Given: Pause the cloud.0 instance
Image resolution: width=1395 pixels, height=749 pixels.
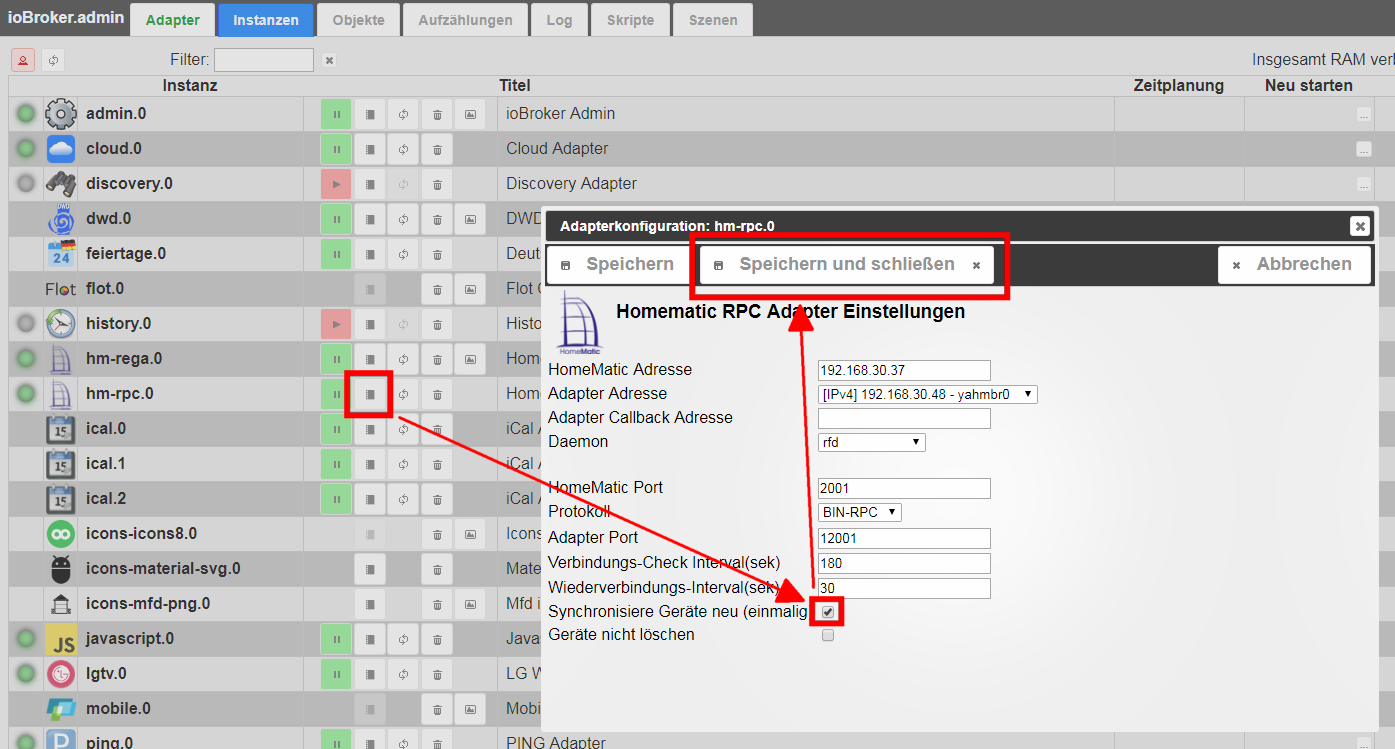Looking at the screenshot, I should [x=336, y=149].
